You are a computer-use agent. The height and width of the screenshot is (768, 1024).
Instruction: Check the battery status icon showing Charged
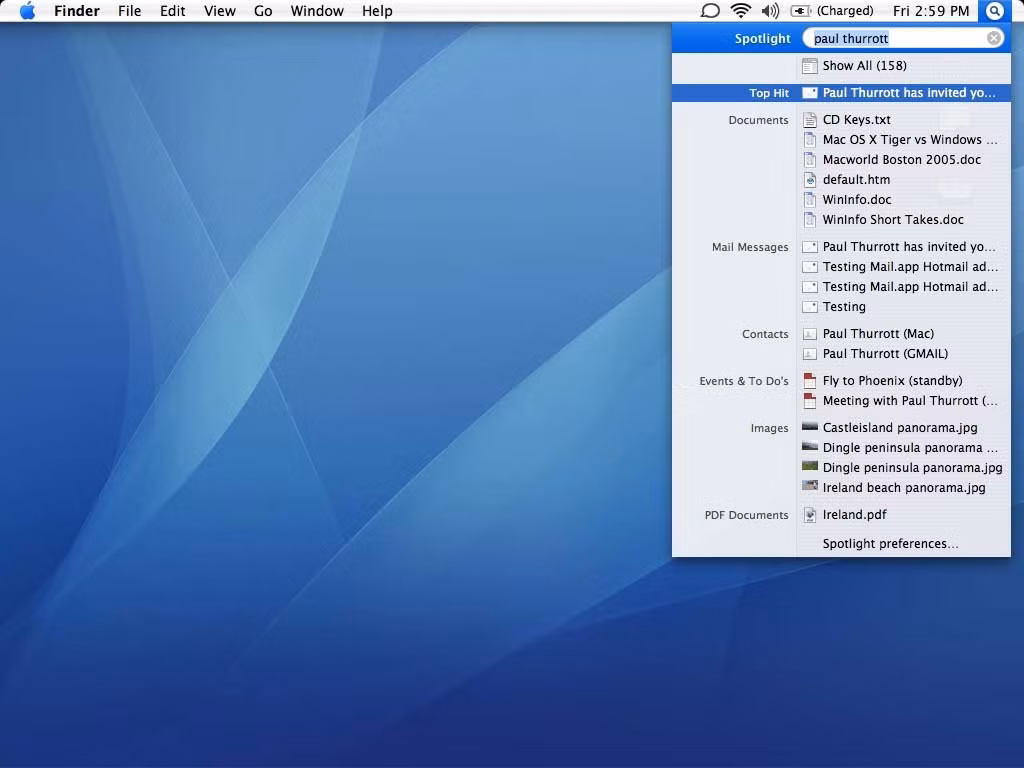(800, 11)
